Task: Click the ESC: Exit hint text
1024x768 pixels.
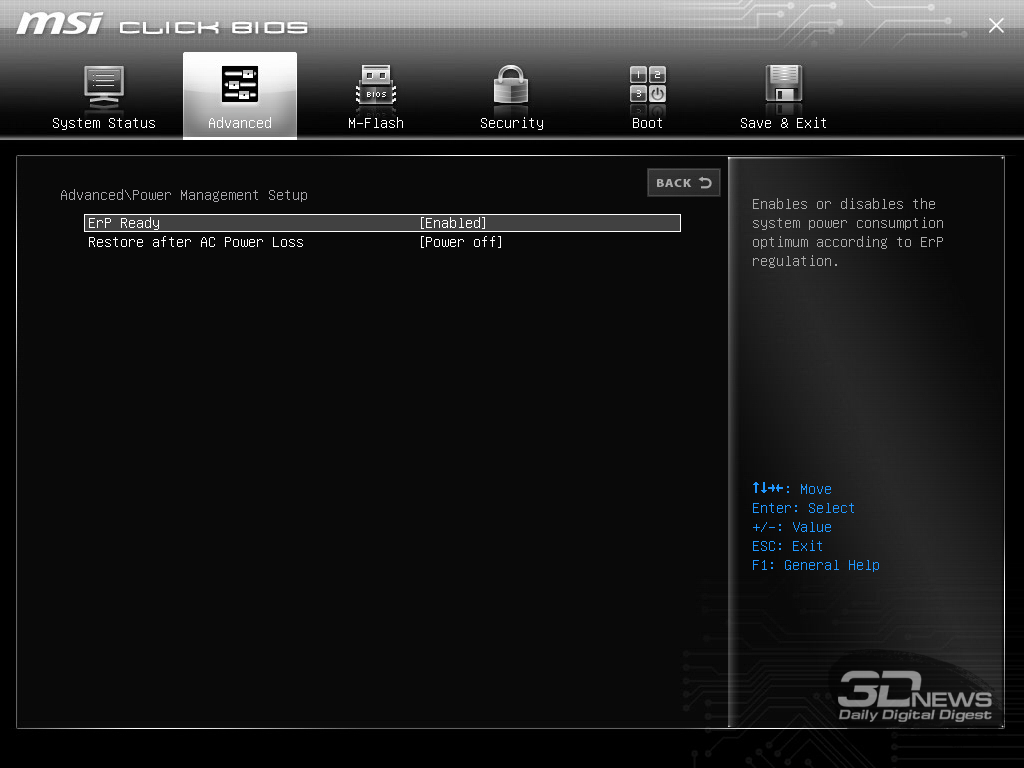Action: pos(787,546)
